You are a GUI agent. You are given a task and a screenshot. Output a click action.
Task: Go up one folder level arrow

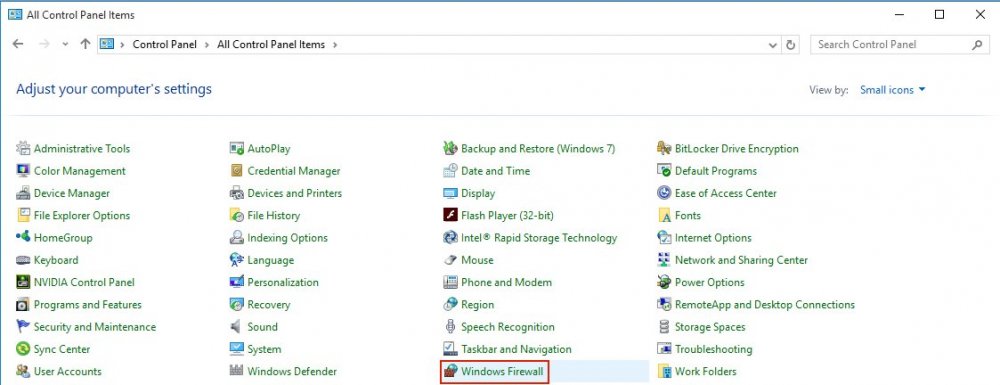[x=85, y=44]
